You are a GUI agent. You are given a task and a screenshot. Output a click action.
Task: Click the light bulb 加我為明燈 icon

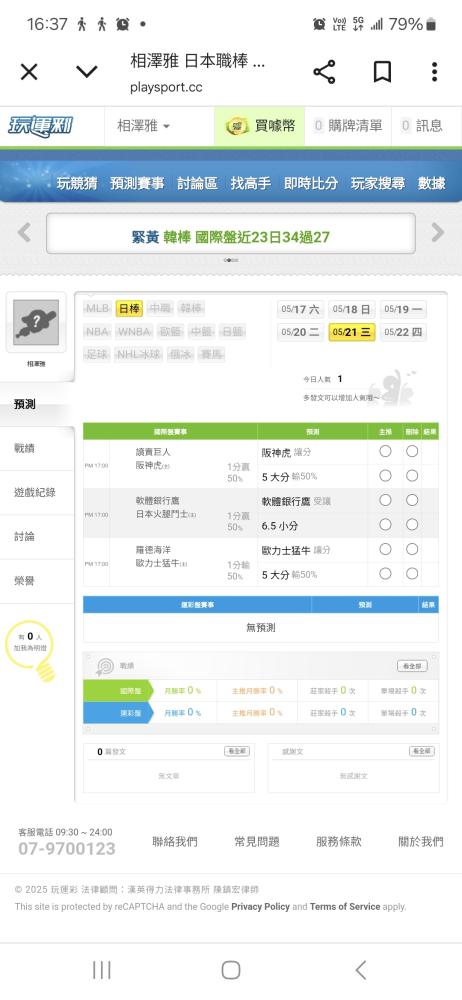point(32,649)
